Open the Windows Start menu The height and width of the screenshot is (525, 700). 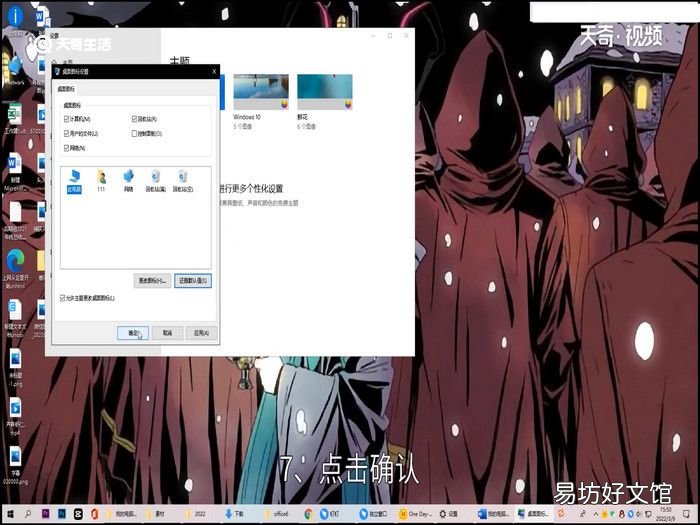click(x=10, y=514)
